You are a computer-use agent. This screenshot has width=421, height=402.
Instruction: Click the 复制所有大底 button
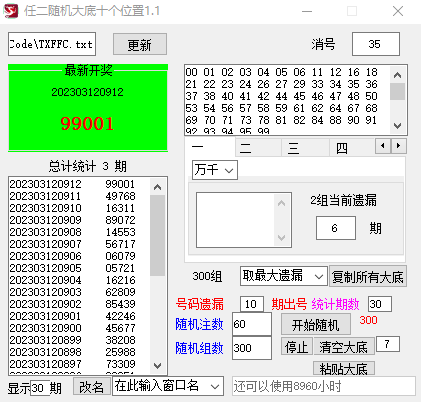click(368, 276)
